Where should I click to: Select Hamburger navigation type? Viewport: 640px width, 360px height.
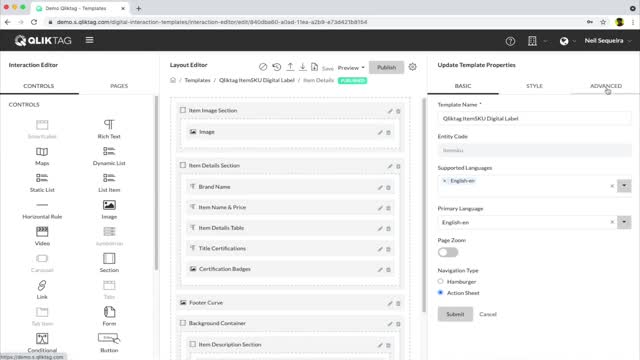tap(440, 281)
